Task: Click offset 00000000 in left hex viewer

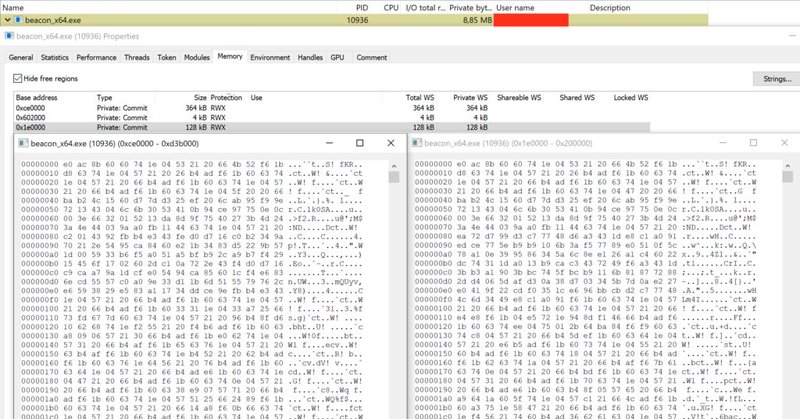Action: coord(40,165)
